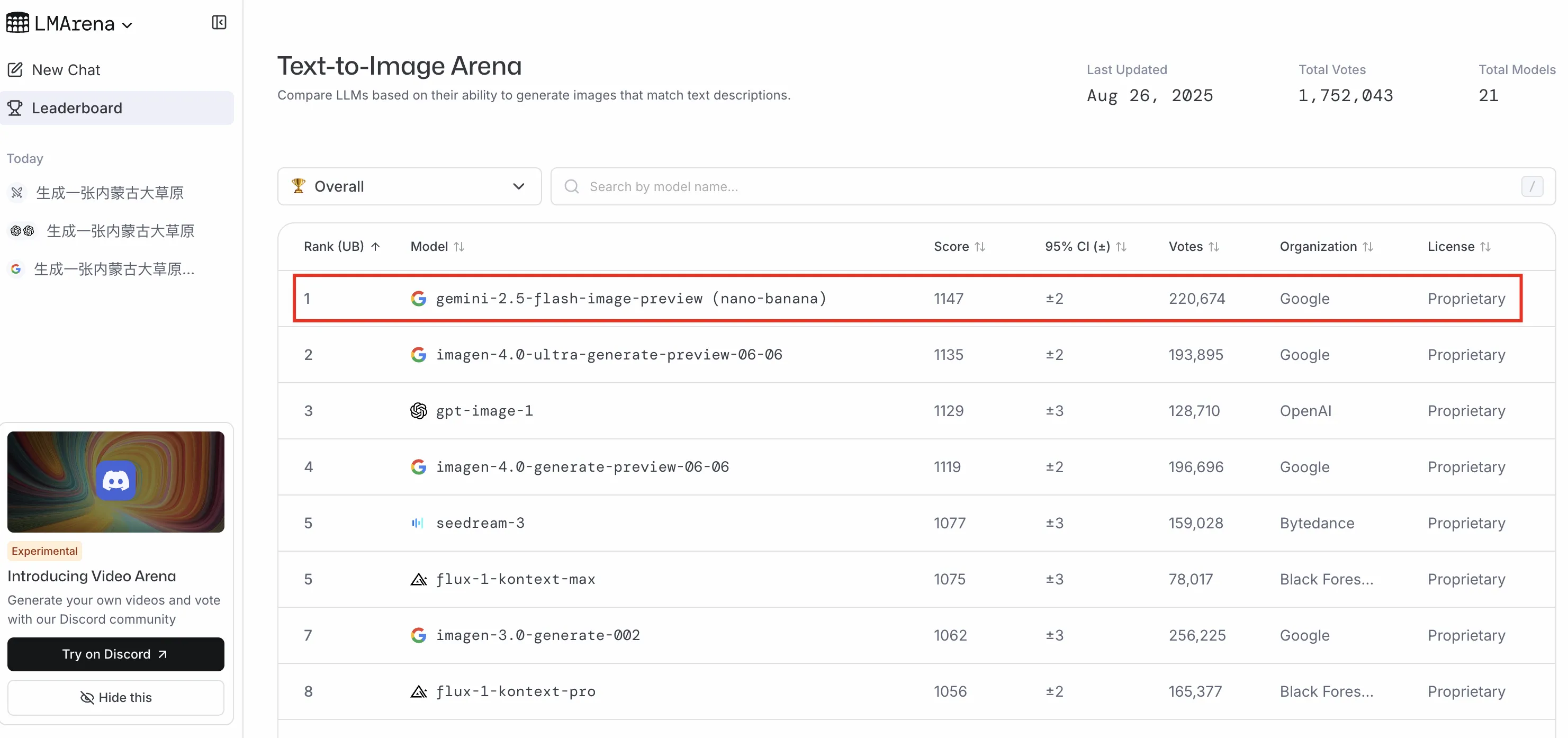Sort table by Rank (UB) column
Viewport: 1568px width, 738px height.
point(341,247)
